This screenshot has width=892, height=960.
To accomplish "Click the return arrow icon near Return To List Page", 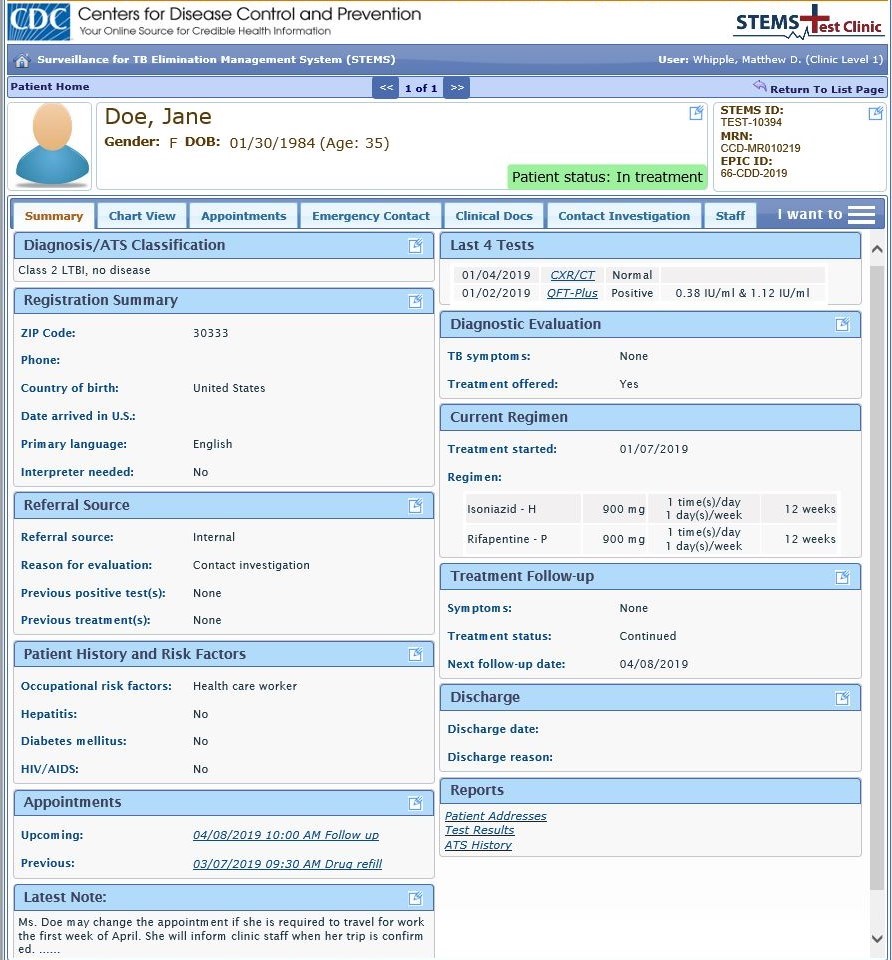I will [x=760, y=86].
